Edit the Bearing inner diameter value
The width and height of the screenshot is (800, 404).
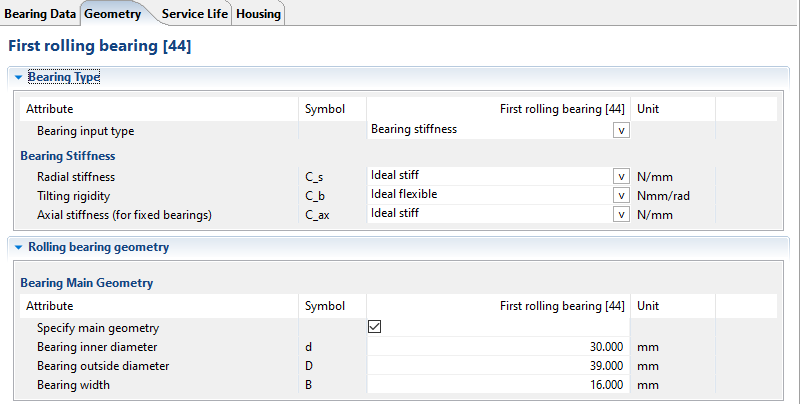click(x=498, y=347)
